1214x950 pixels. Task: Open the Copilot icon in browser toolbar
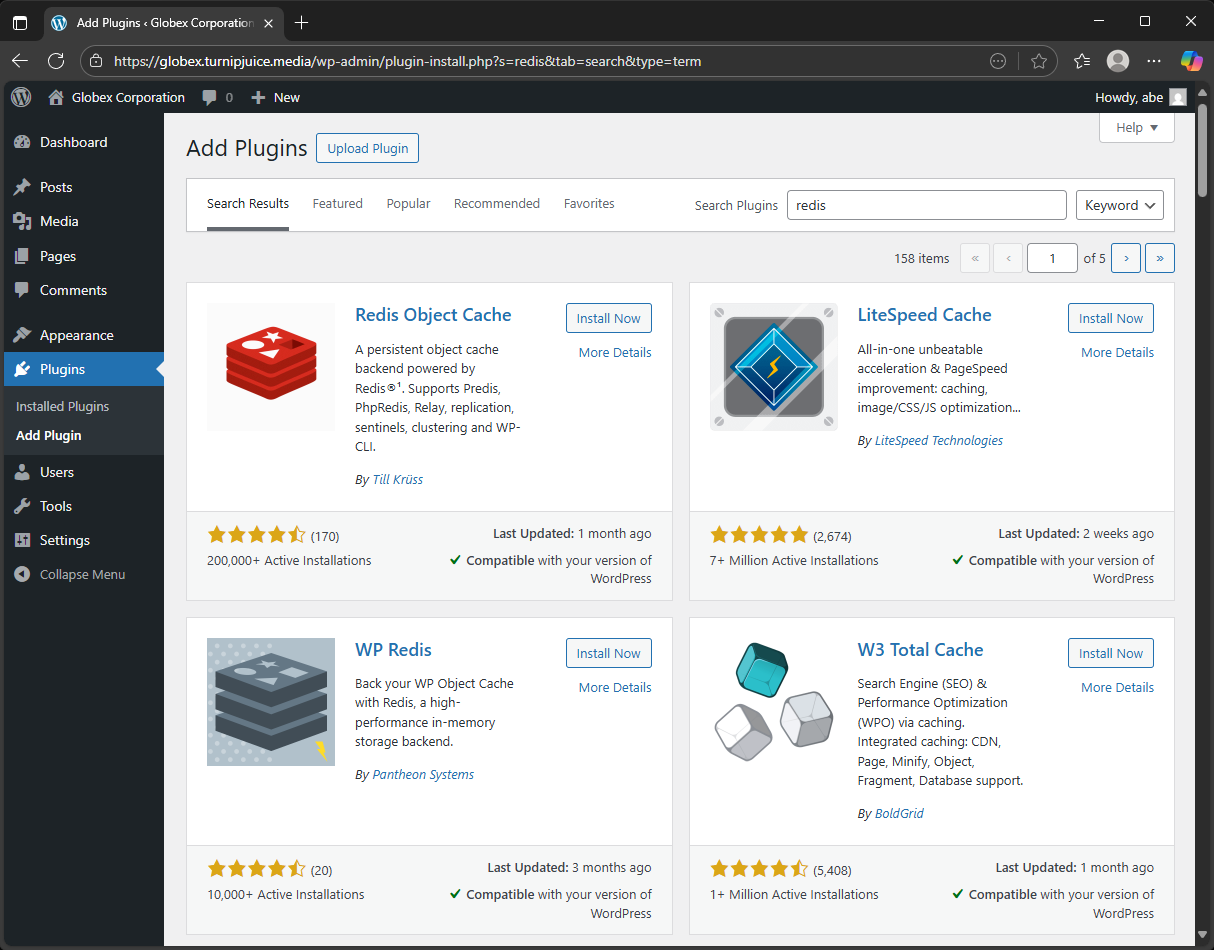click(x=1191, y=61)
